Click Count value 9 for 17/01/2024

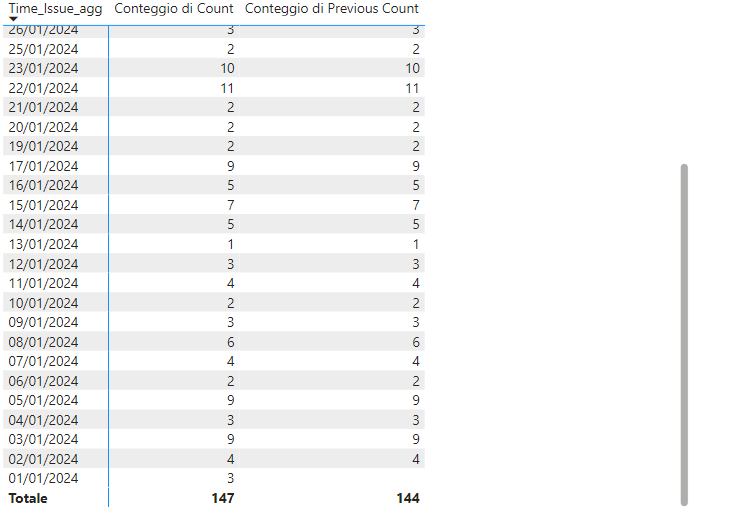tap(231, 166)
